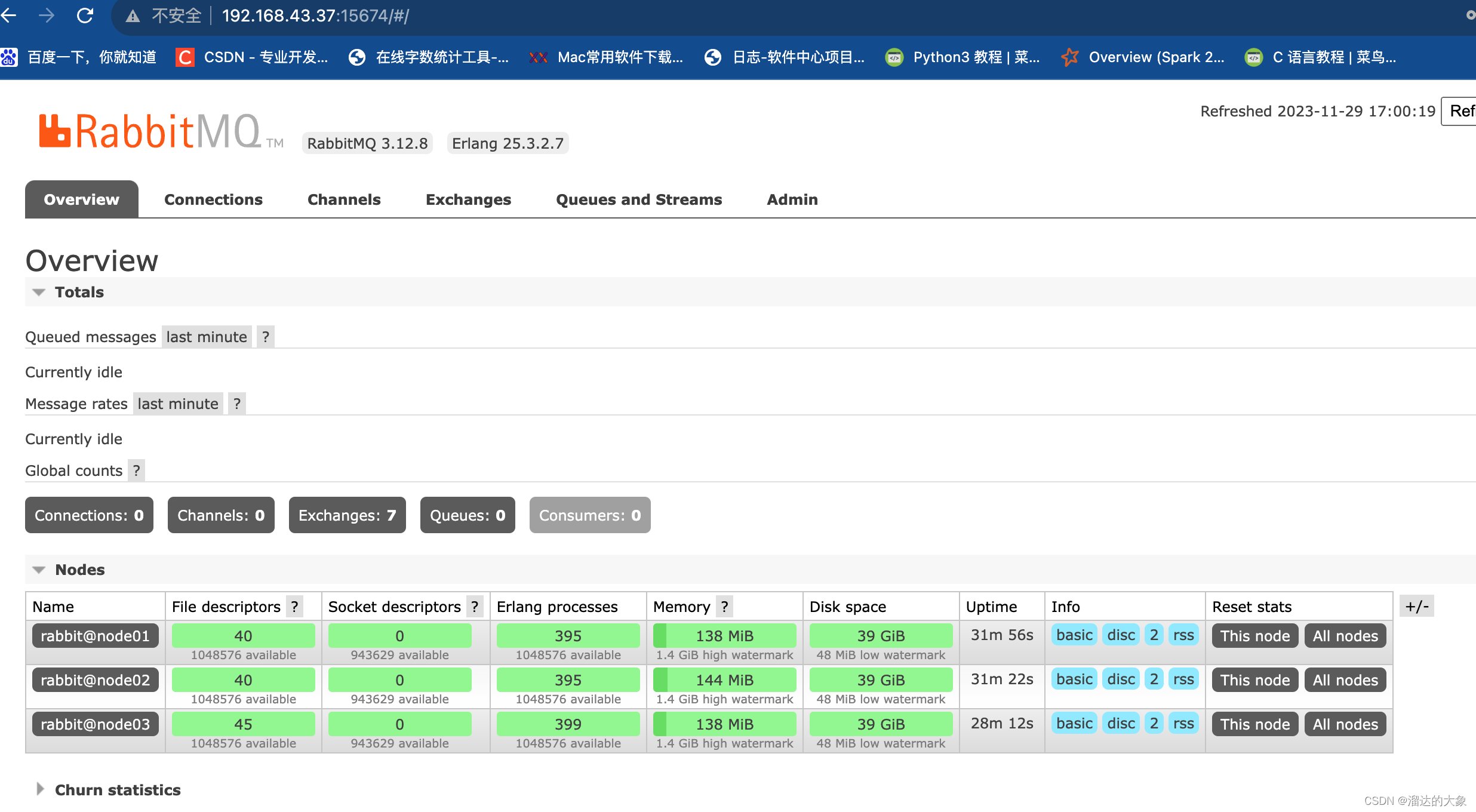
Task: Reset stats for This node on node01
Action: pyautogui.click(x=1255, y=636)
